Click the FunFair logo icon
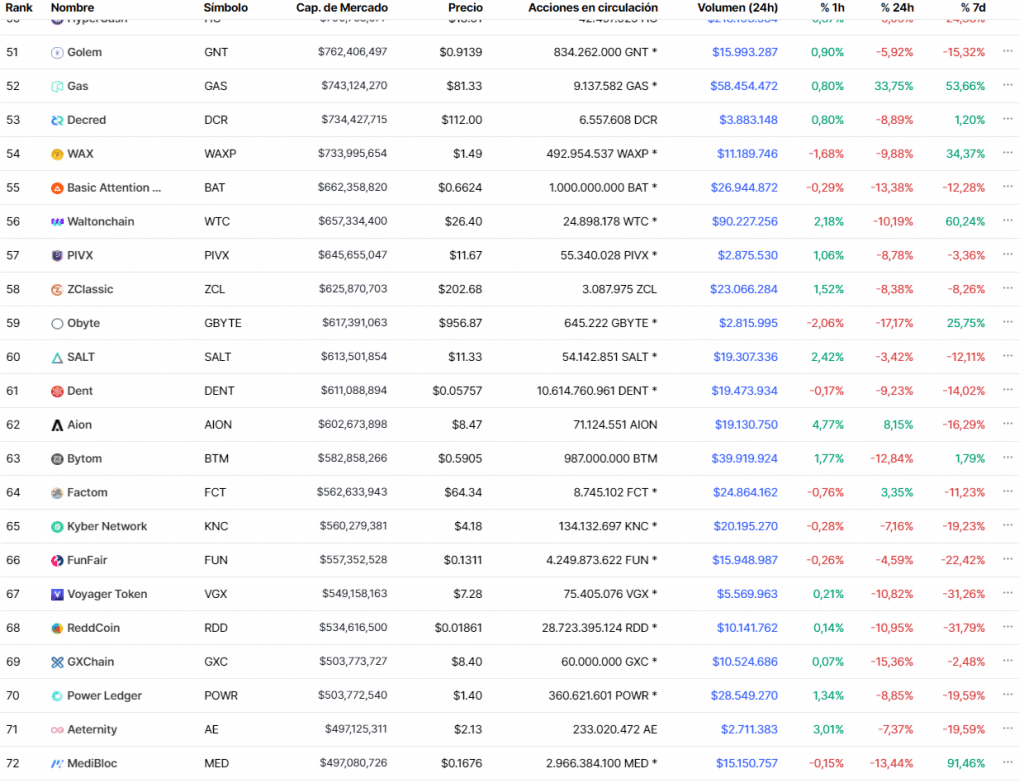 (57, 561)
